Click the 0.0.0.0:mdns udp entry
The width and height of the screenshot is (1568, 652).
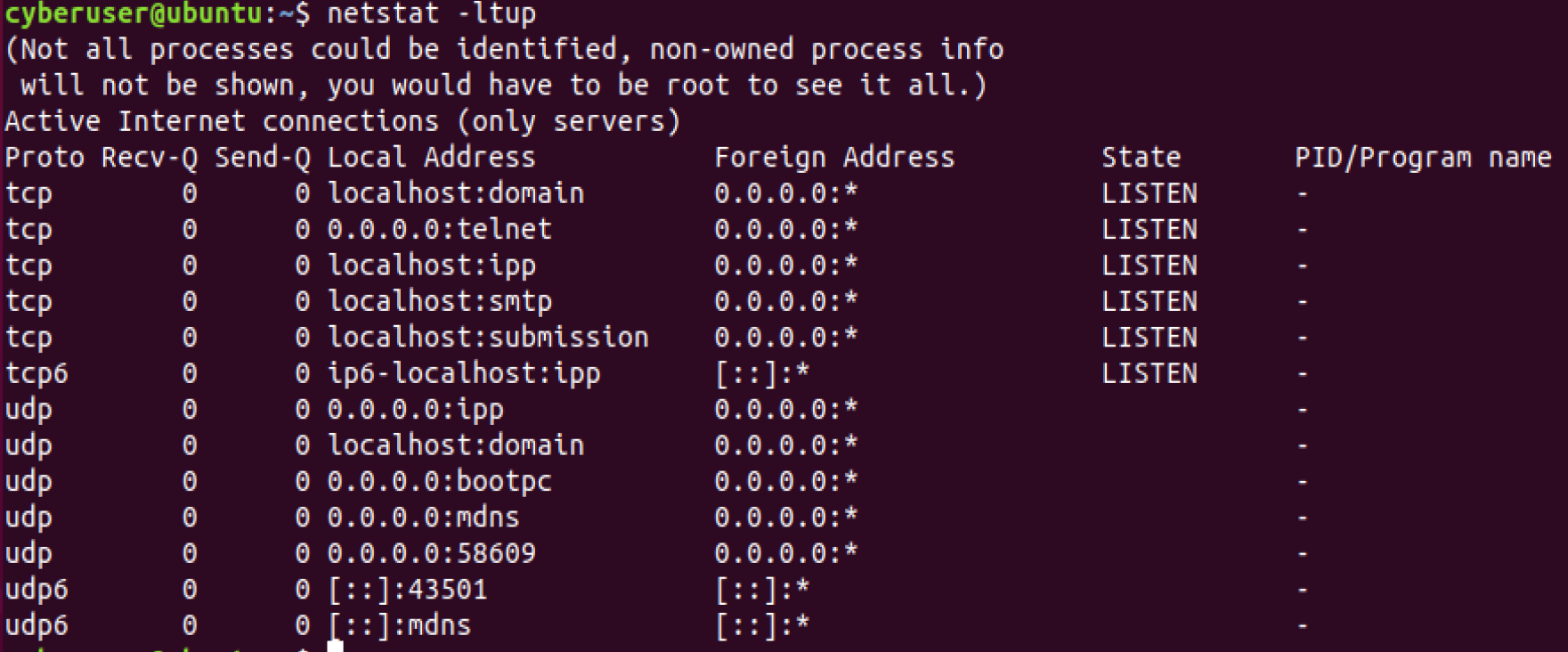pyautogui.click(x=423, y=518)
